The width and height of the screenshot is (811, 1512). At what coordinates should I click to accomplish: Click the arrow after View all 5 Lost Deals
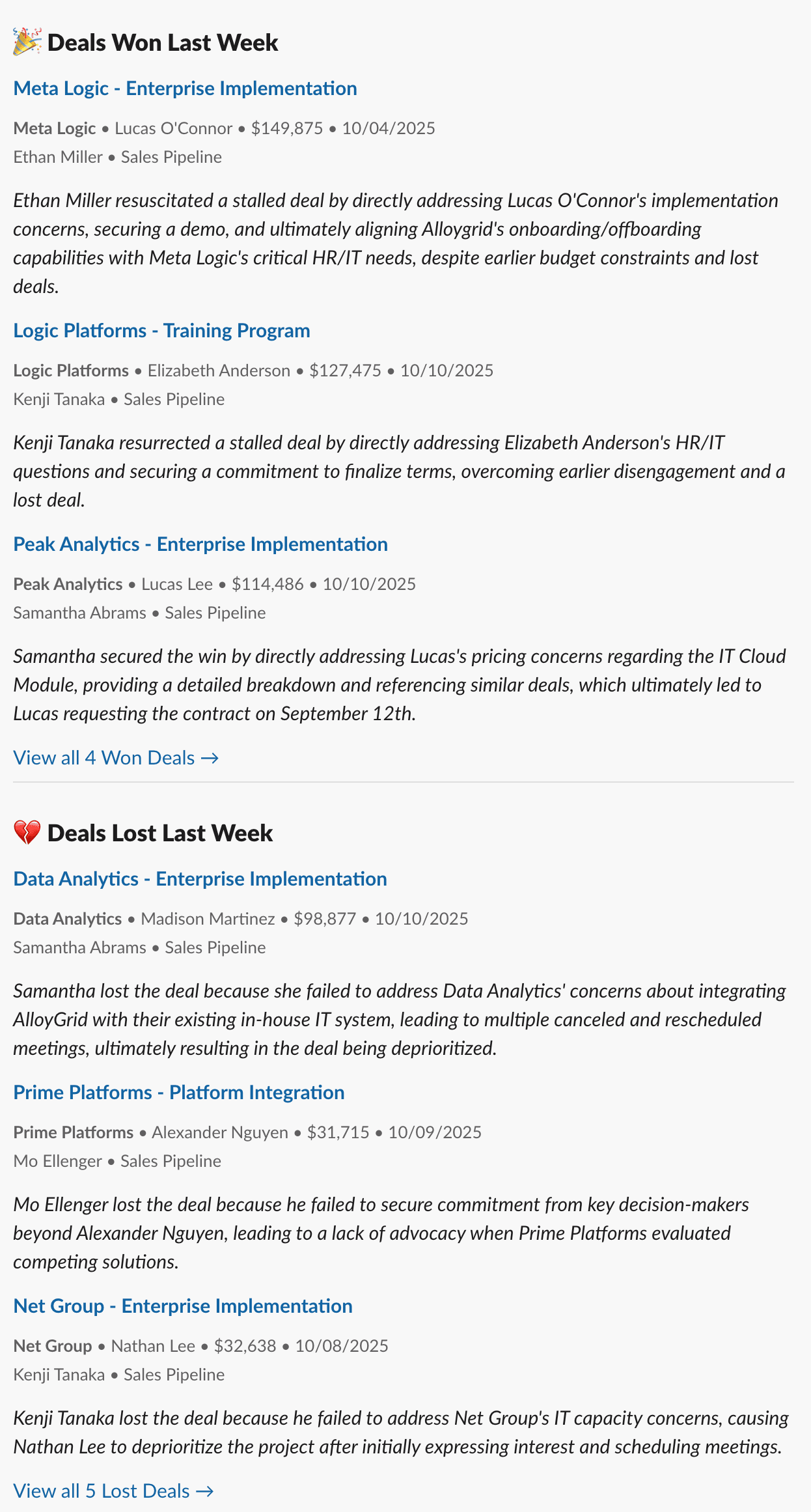[206, 1491]
